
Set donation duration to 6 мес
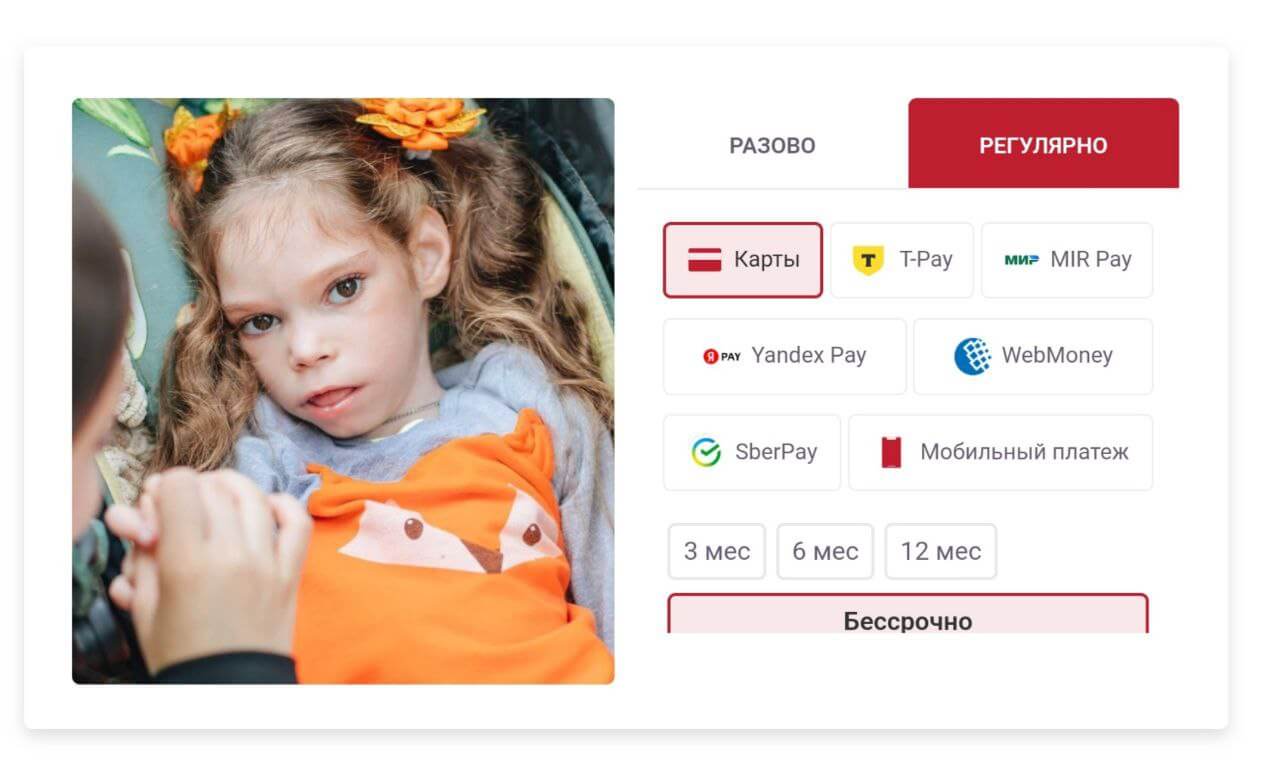(x=825, y=551)
